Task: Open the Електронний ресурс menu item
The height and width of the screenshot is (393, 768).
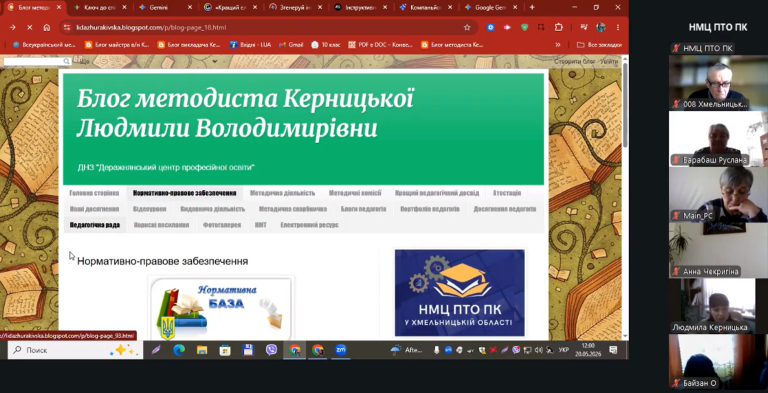Action: pyautogui.click(x=309, y=225)
